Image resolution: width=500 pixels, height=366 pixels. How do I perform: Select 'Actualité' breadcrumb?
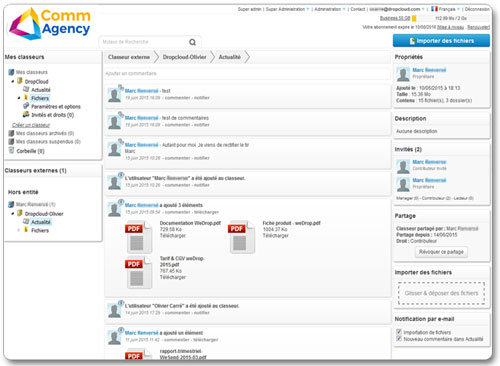point(229,57)
